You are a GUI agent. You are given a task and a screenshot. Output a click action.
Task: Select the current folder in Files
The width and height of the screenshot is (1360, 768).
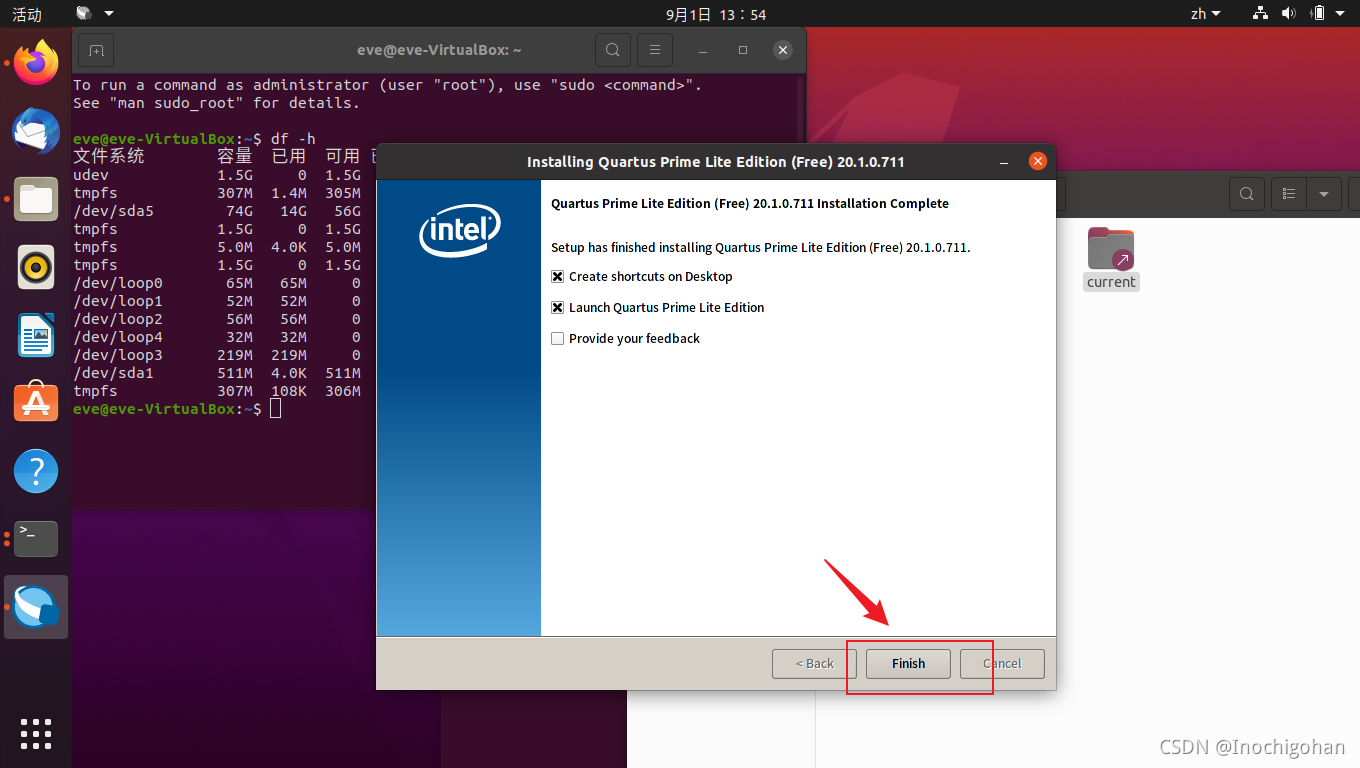click(x=1111, y=258)
